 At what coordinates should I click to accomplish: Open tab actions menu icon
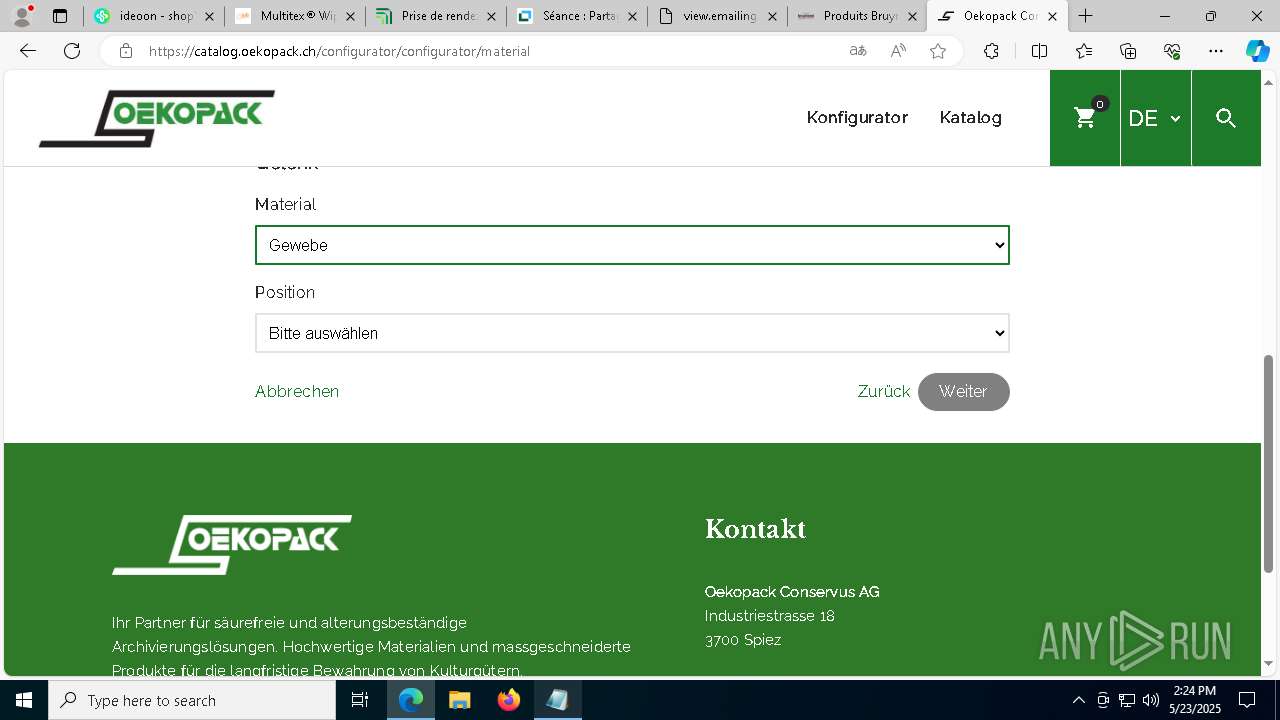point(60,16)
